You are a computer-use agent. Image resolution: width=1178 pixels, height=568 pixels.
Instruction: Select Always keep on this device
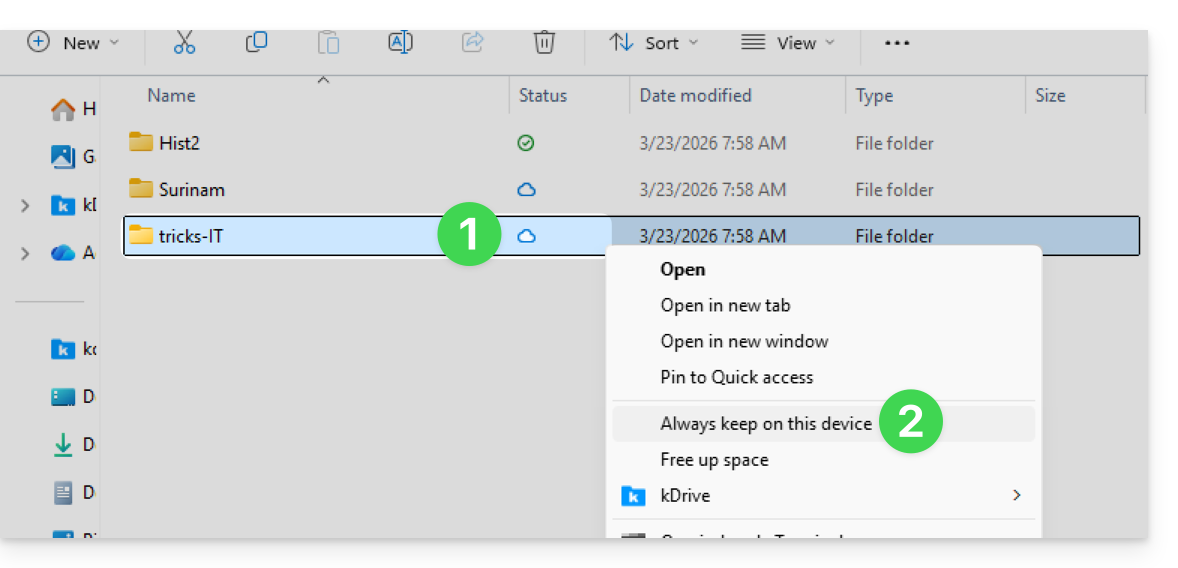[x=766, y=424]
